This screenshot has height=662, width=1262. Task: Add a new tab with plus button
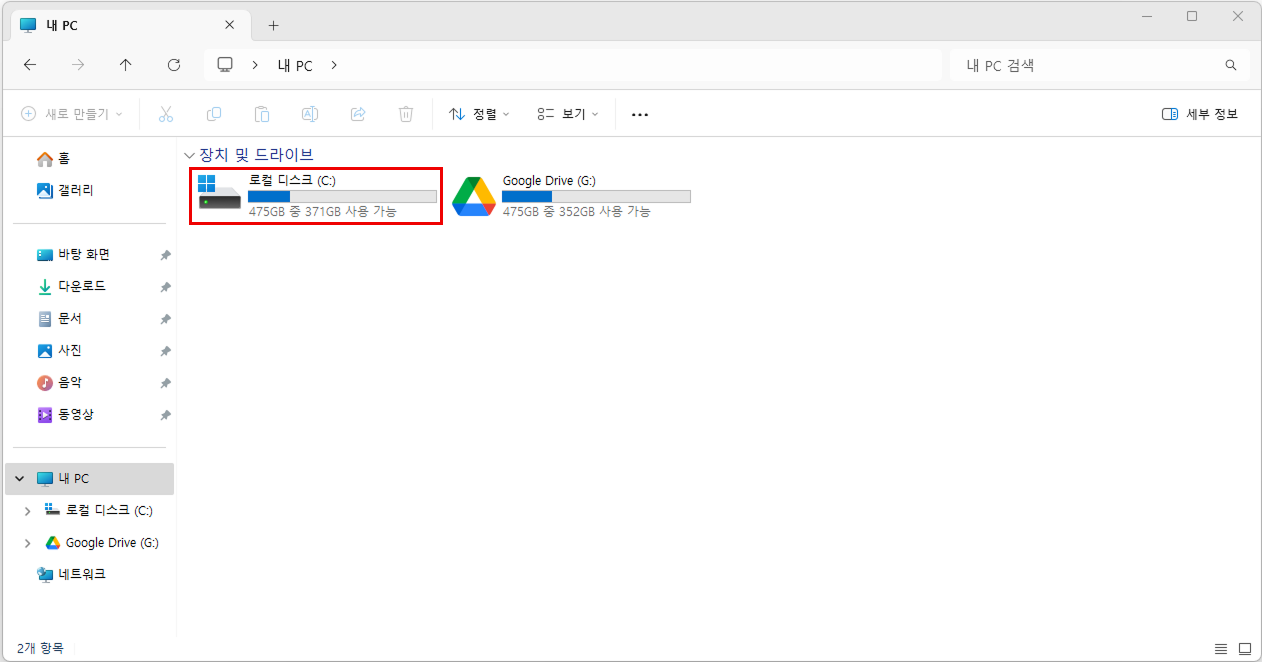click(x=273, y=25)
